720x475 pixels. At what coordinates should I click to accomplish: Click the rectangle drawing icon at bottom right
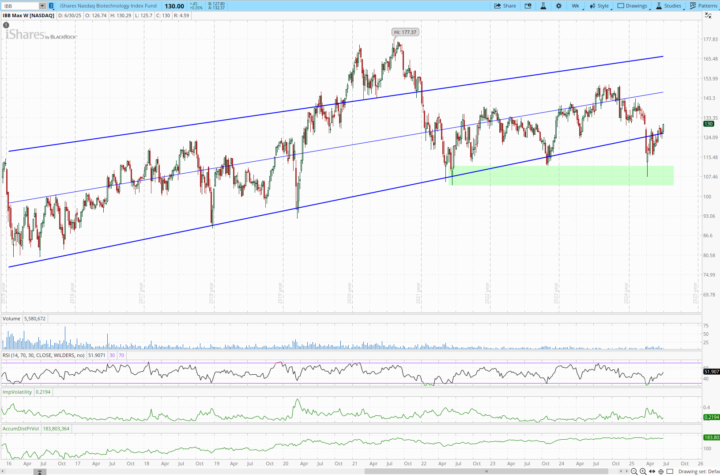point(669,471)
